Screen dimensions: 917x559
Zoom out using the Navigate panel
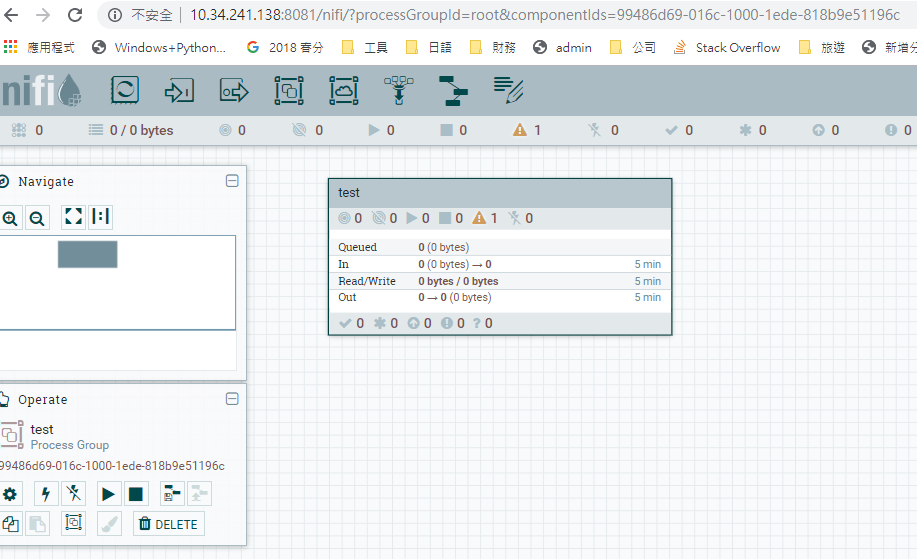pos(37,217)
